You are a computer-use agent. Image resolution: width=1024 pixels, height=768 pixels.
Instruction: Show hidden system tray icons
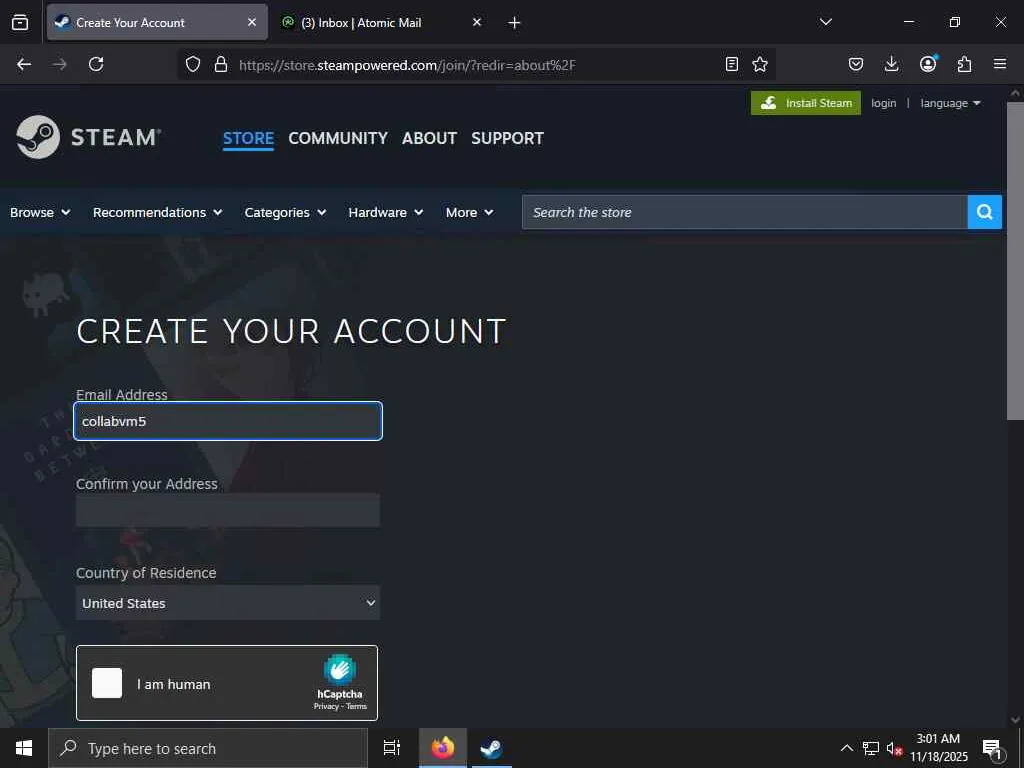[846, 748]
